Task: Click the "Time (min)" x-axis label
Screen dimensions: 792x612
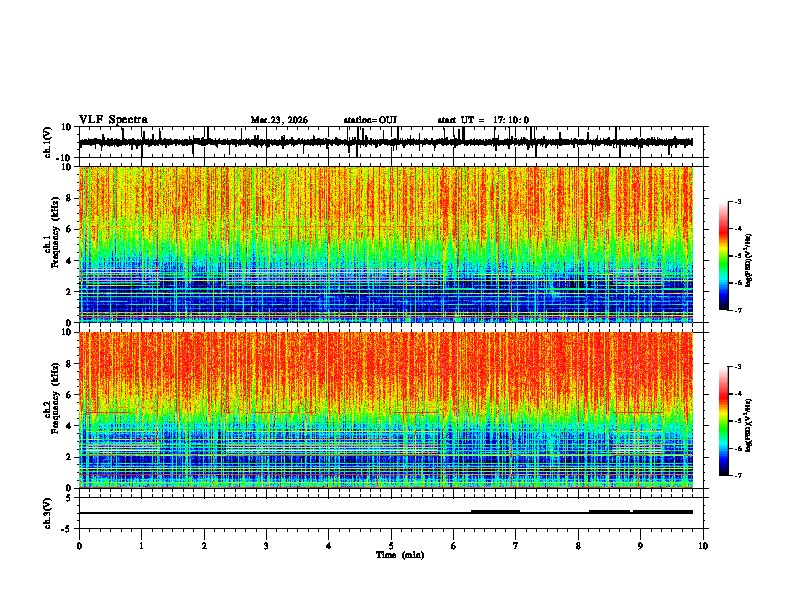Action: (400, 555)
